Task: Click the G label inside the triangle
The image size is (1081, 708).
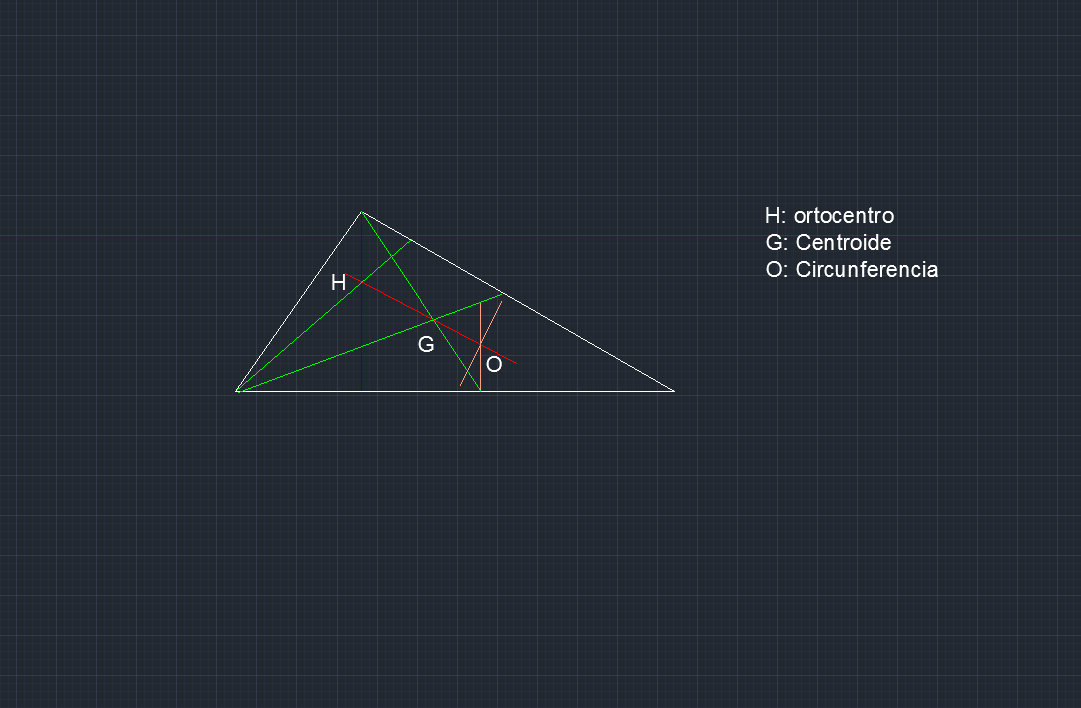Action: (x=426, y=345)
